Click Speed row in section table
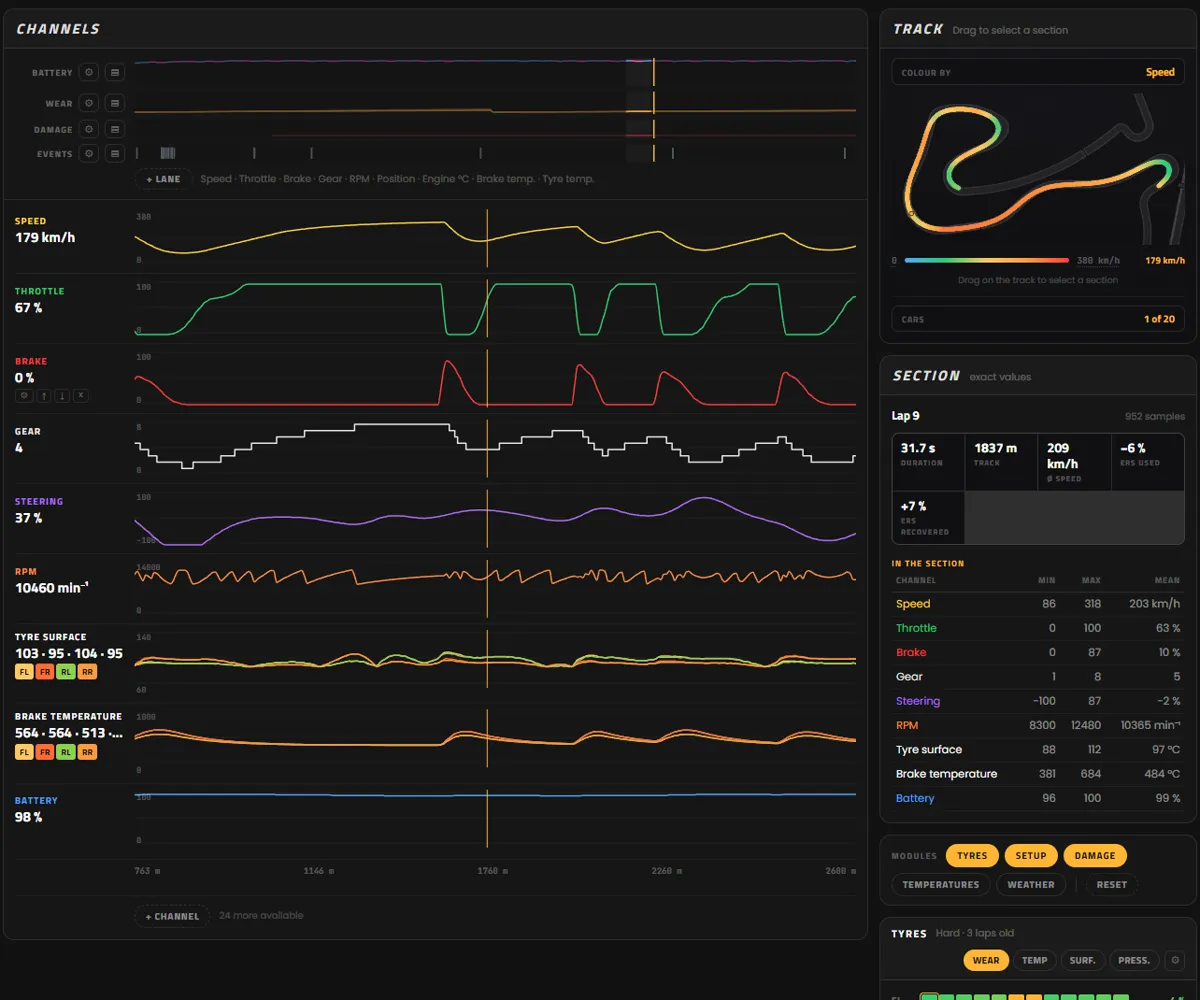Image resolution: width=1200 pixels, height=1000 pixels. [1038, 604]
